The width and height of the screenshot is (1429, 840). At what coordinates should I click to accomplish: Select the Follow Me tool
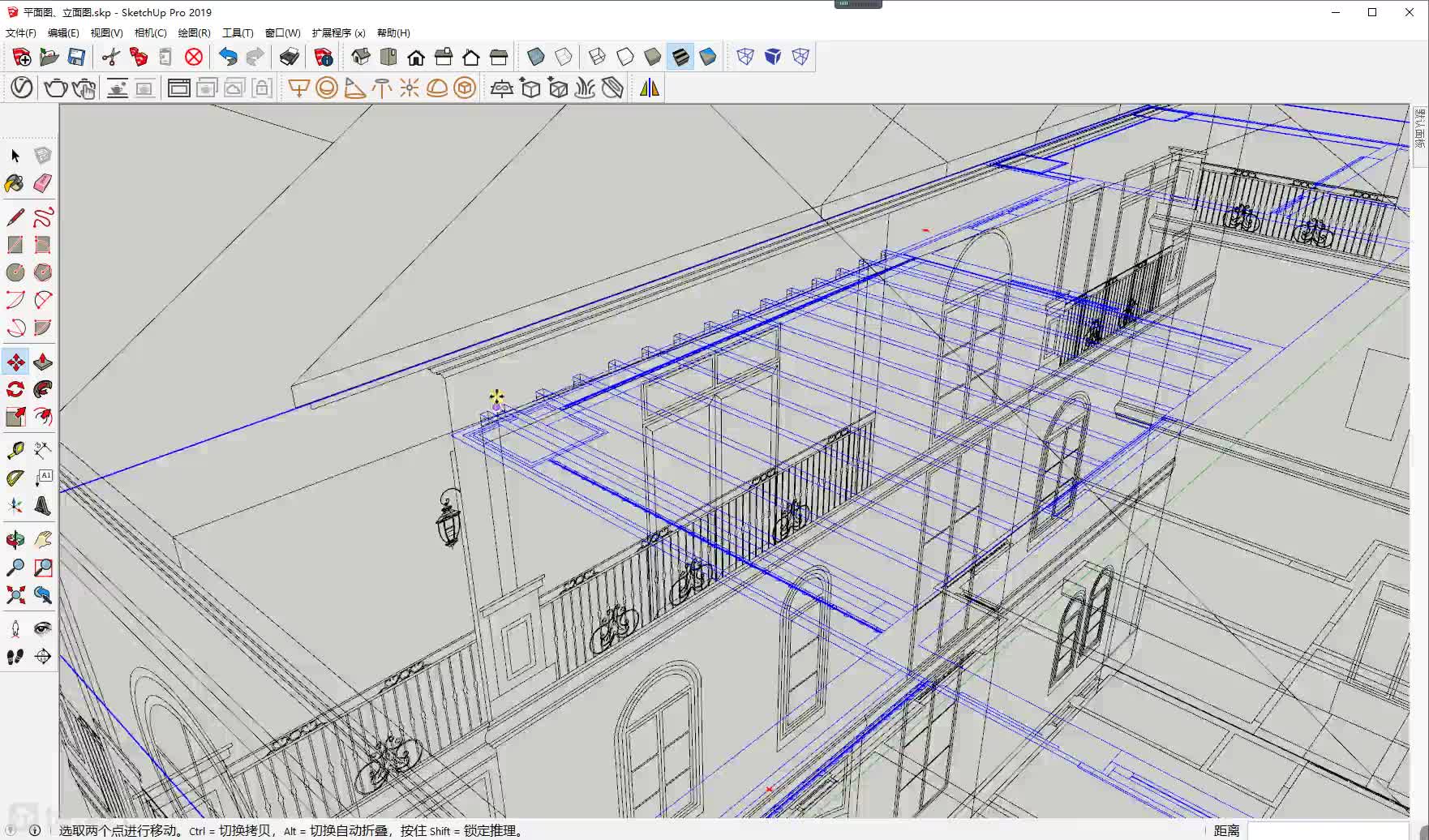(43, 389)
